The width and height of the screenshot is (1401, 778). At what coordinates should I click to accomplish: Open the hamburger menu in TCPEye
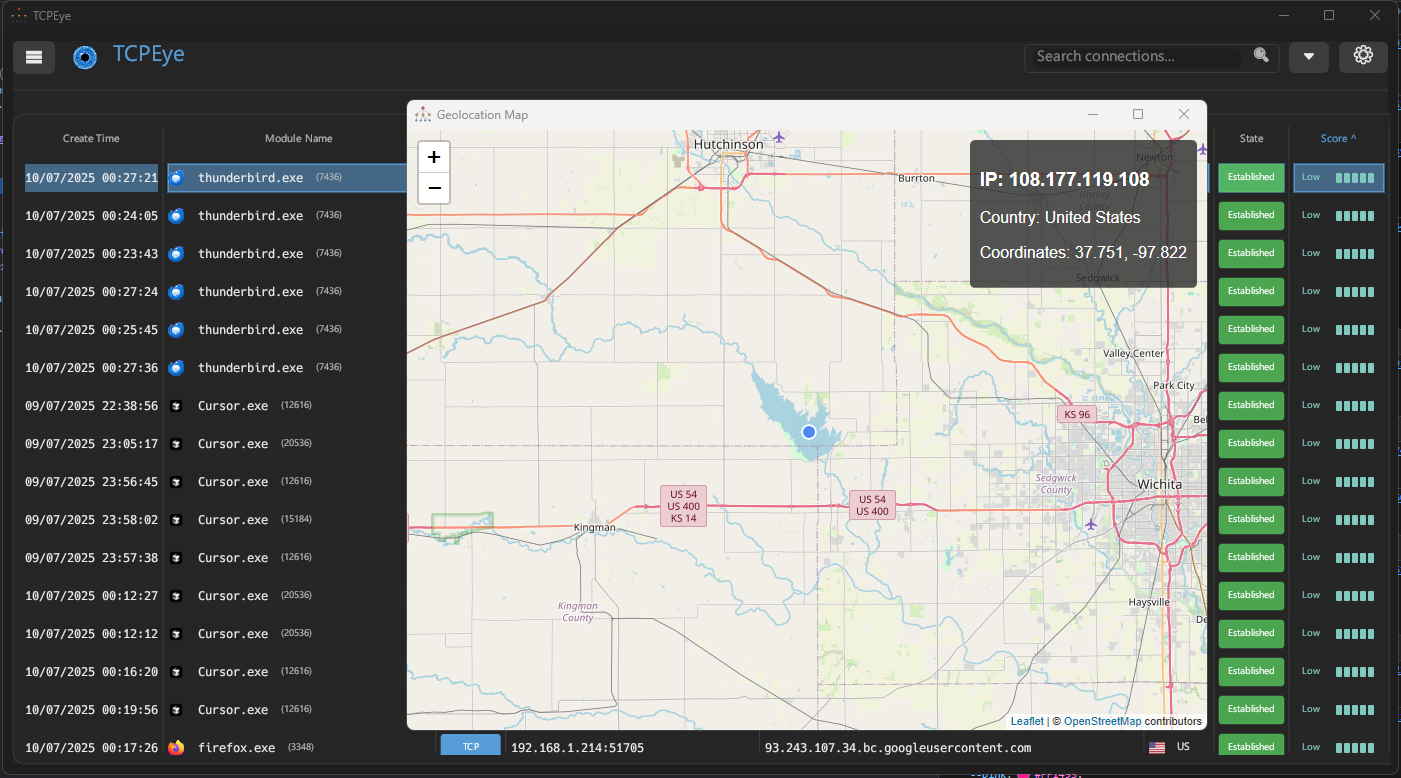(x=34, y=57)
